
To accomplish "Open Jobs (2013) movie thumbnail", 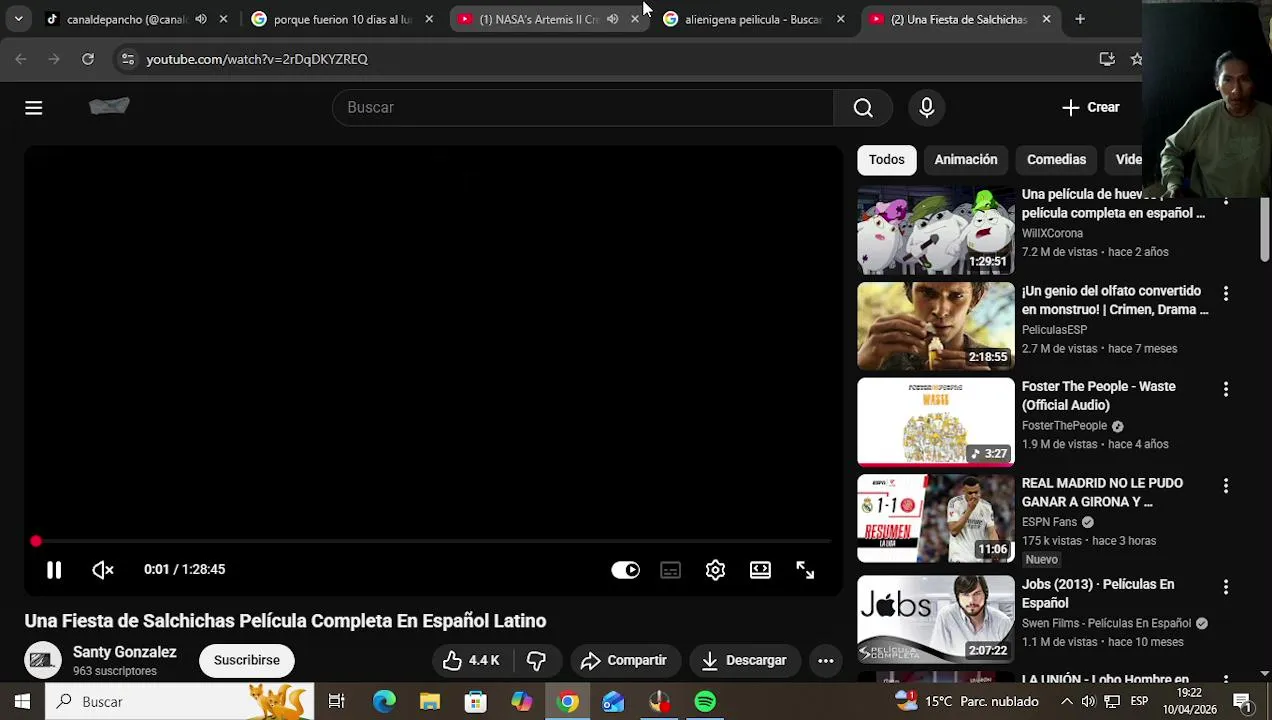I will (936, 620).
